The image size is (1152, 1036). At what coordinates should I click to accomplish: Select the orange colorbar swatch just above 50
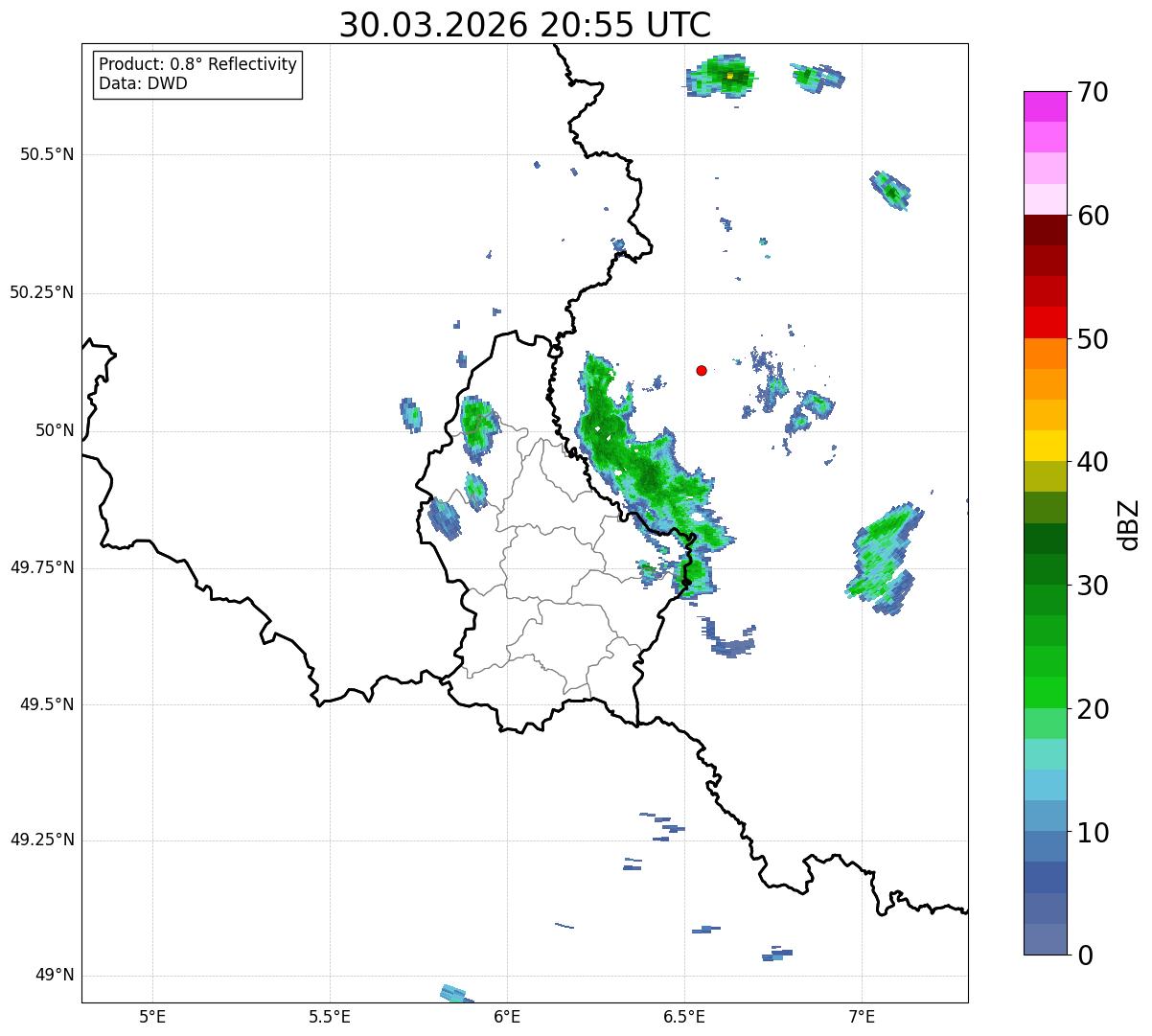click(1046, 354)
